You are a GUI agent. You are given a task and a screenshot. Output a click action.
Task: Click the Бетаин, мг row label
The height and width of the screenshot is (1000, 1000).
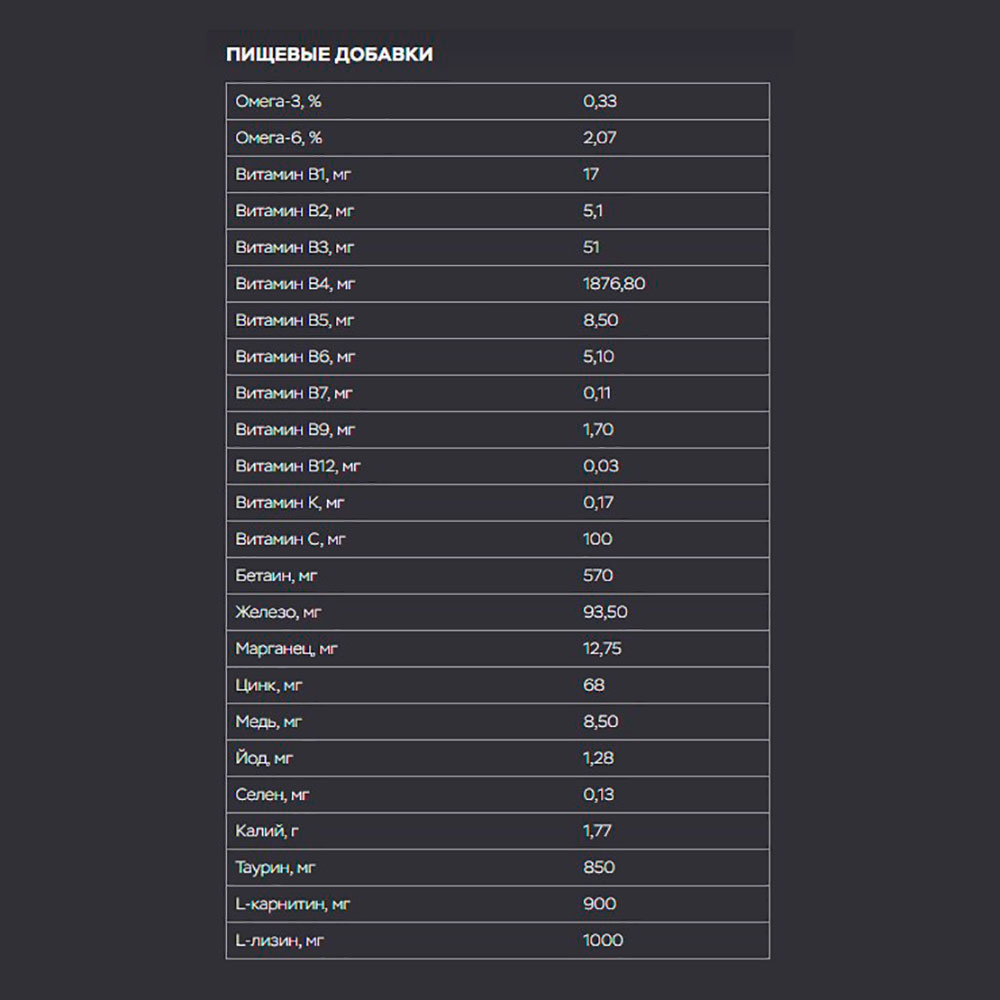pyautogui.click(x=276, y=576)
